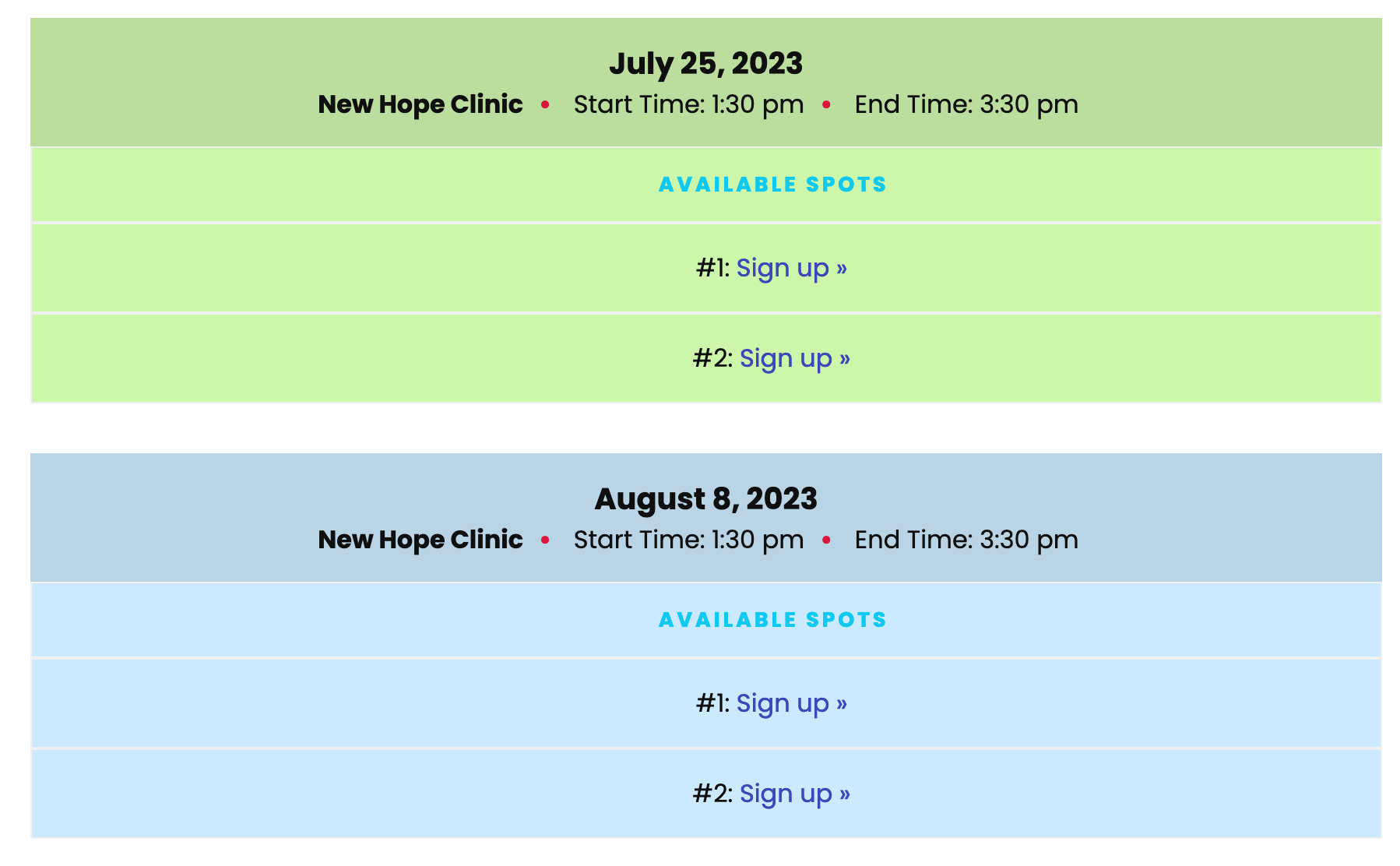Click the End Time text under August 8
Image resolution: width=1400 pixels, height=866 pixels.
click(966, 540)
